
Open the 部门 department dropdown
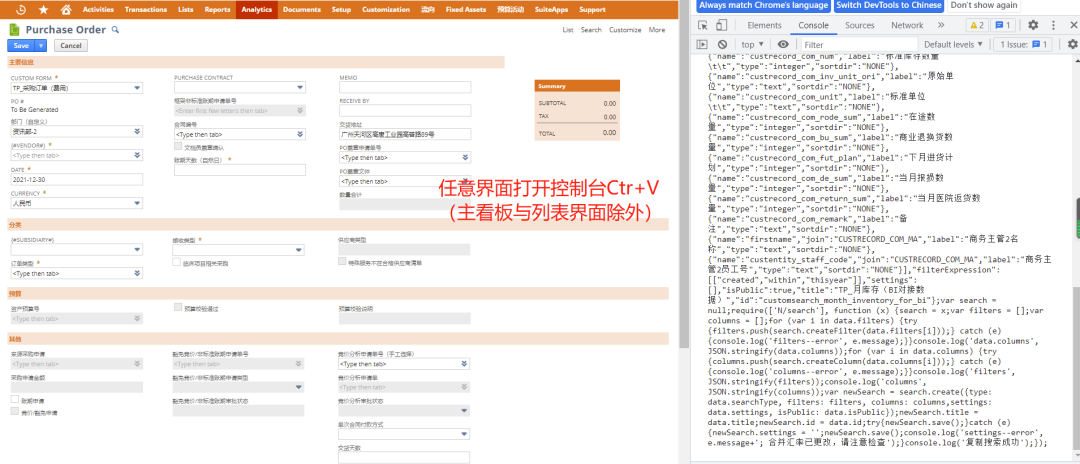point(137,131)
